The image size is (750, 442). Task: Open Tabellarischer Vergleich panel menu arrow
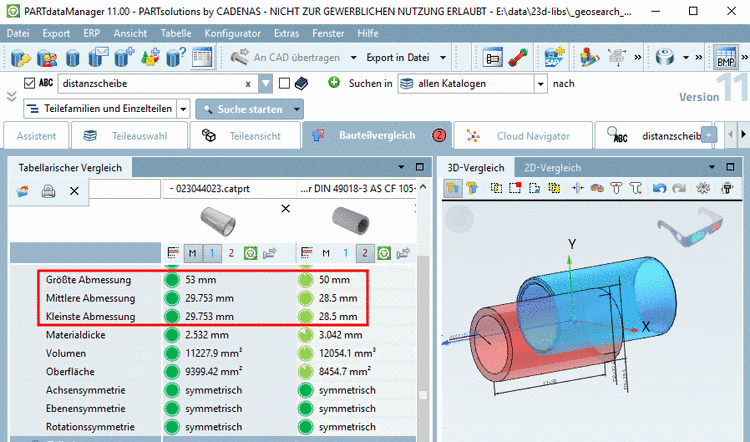(x=401, y=167)
